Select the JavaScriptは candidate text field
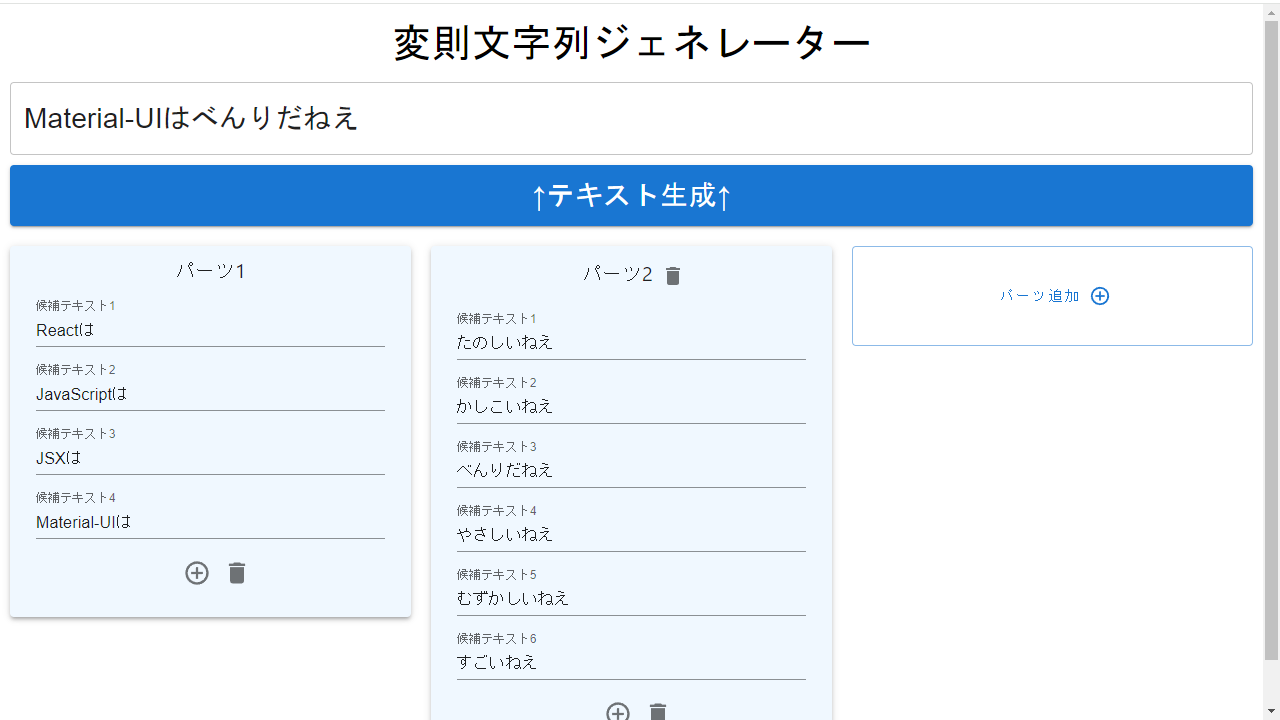Screen dimensions: 1280x720 click(210, 394)
